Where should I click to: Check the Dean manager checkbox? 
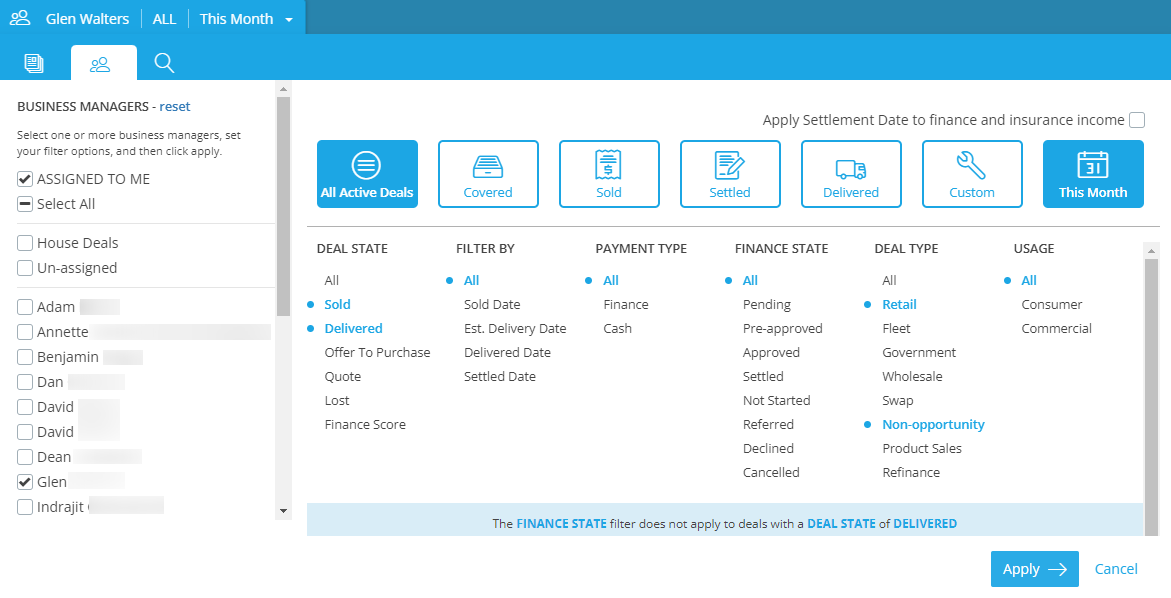[25, 457]
